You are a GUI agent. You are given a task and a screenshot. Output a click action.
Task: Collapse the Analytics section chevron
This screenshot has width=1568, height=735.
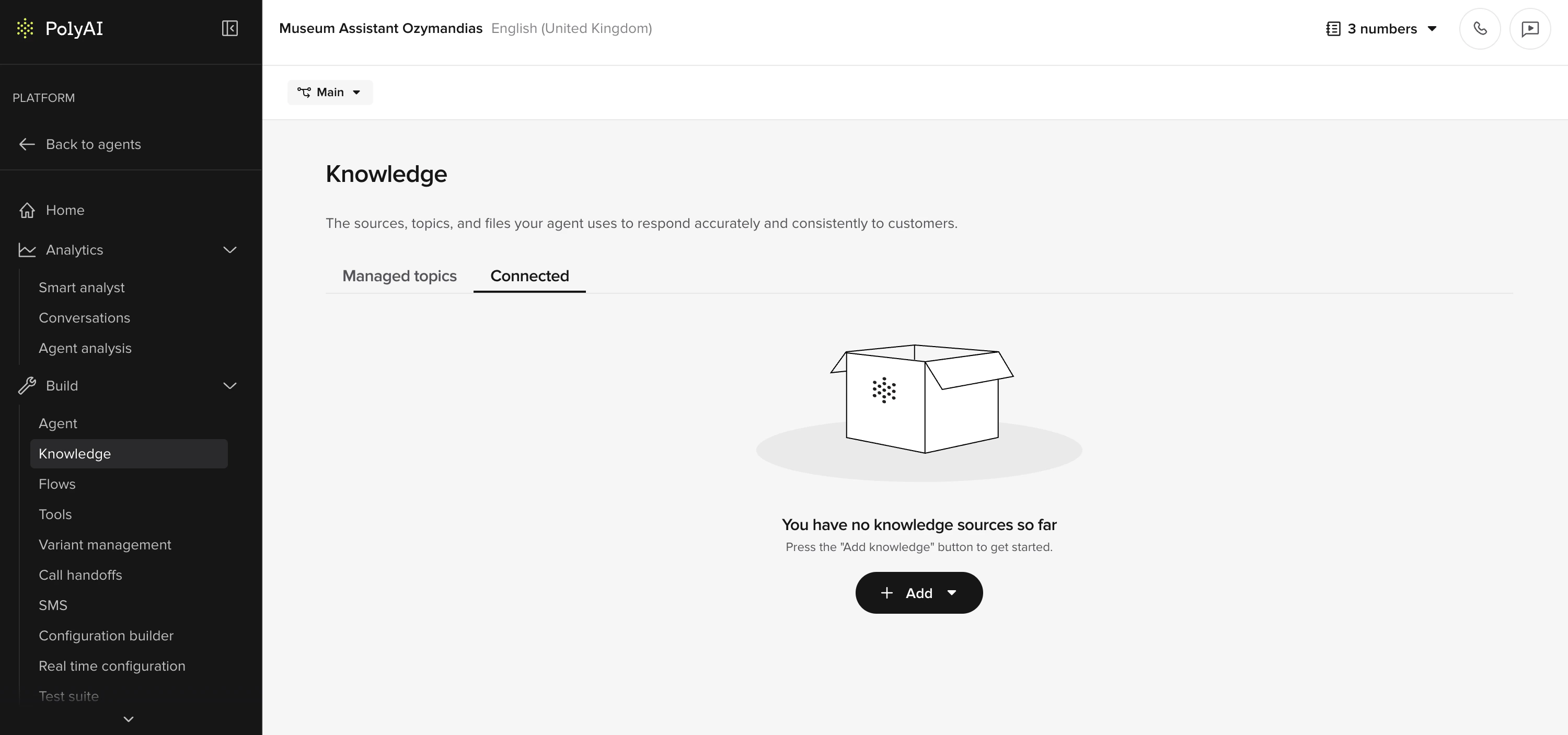(229, 250)
